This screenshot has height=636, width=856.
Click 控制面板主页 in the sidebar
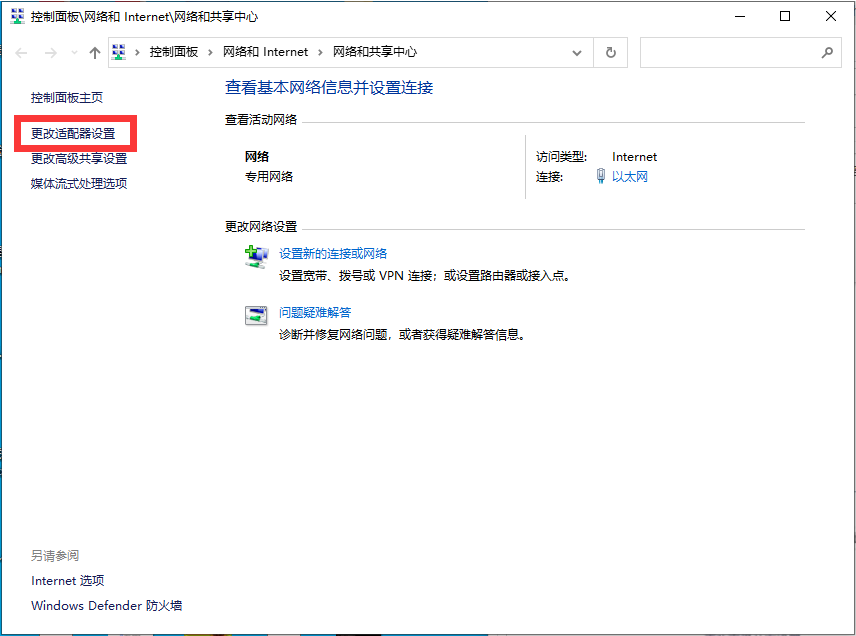(x=68, y=97)
